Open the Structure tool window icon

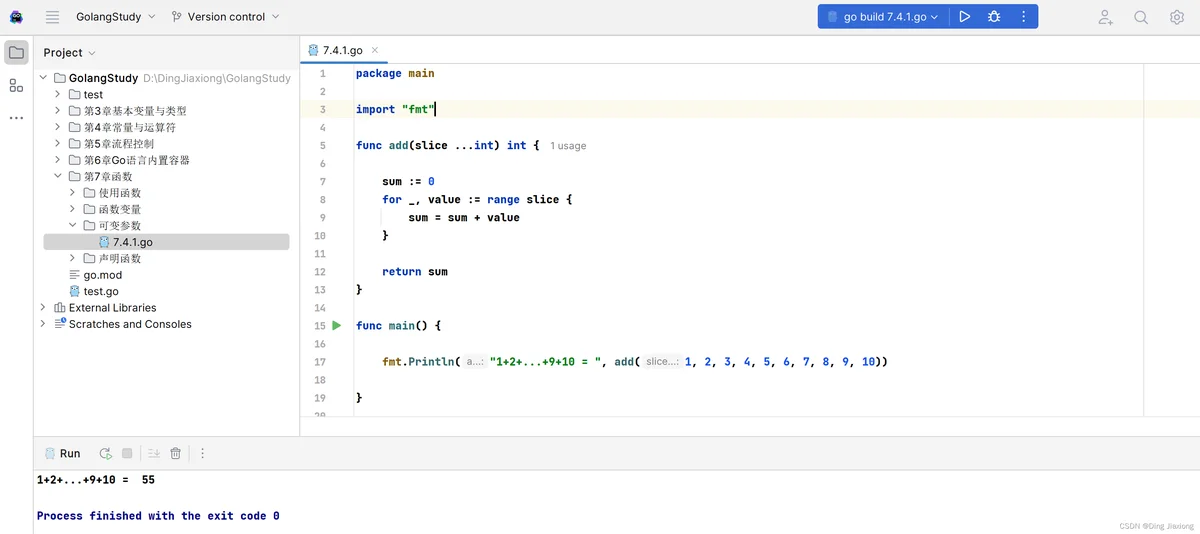[x=16, y=85]
